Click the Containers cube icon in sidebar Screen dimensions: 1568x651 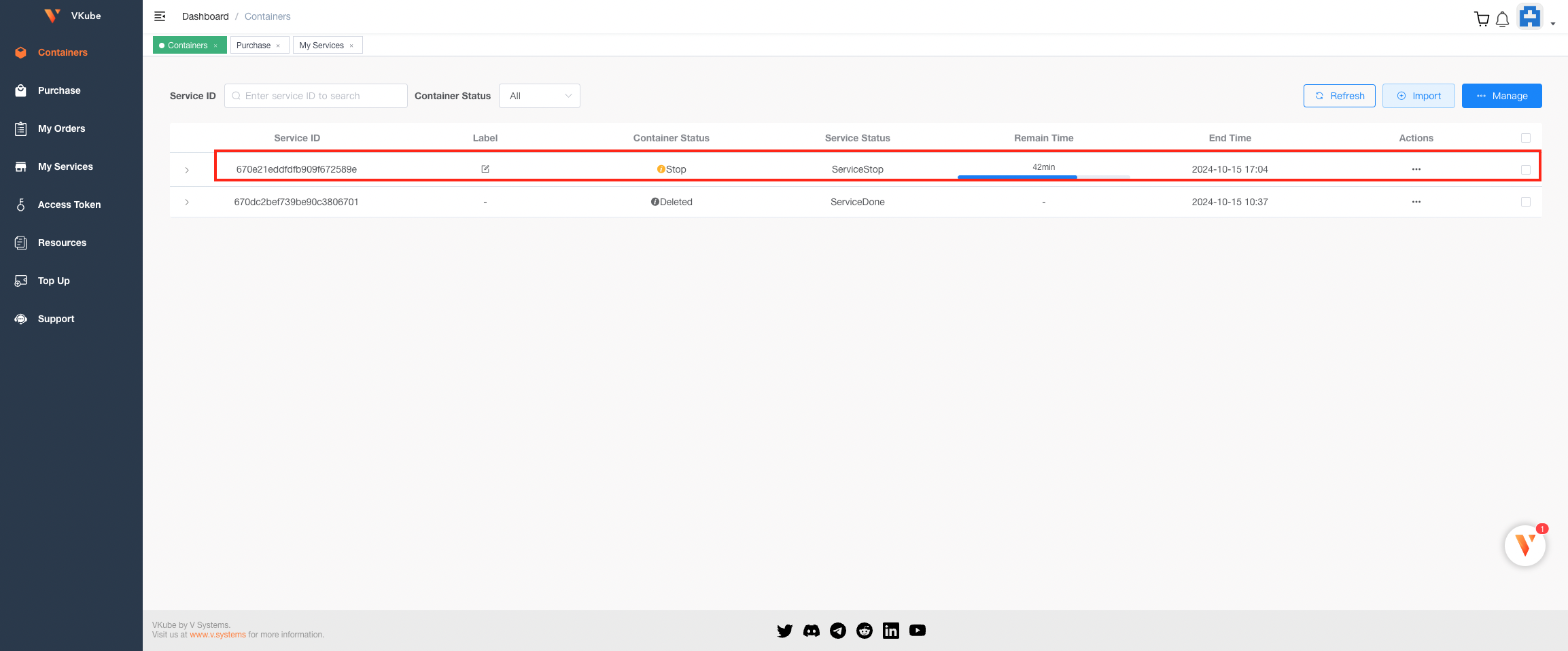point(21,52)
